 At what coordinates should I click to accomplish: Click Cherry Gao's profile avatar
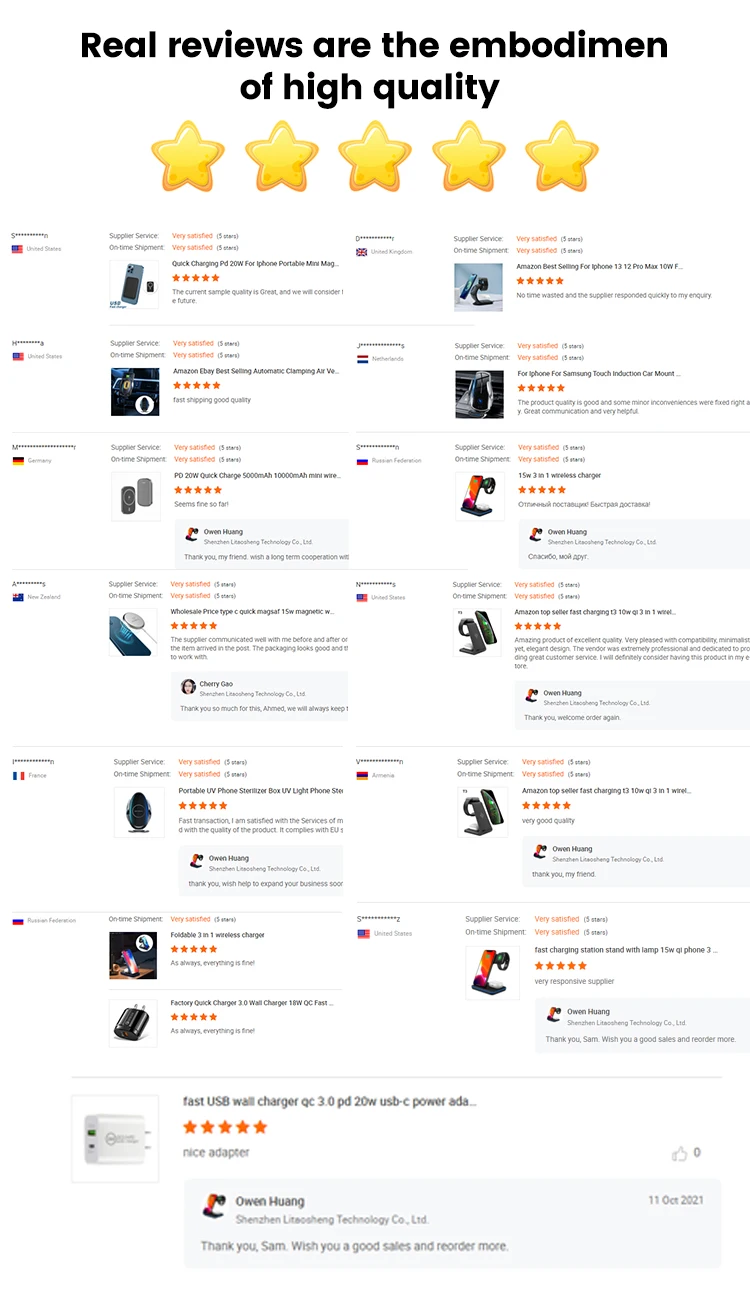click(188, 687)
